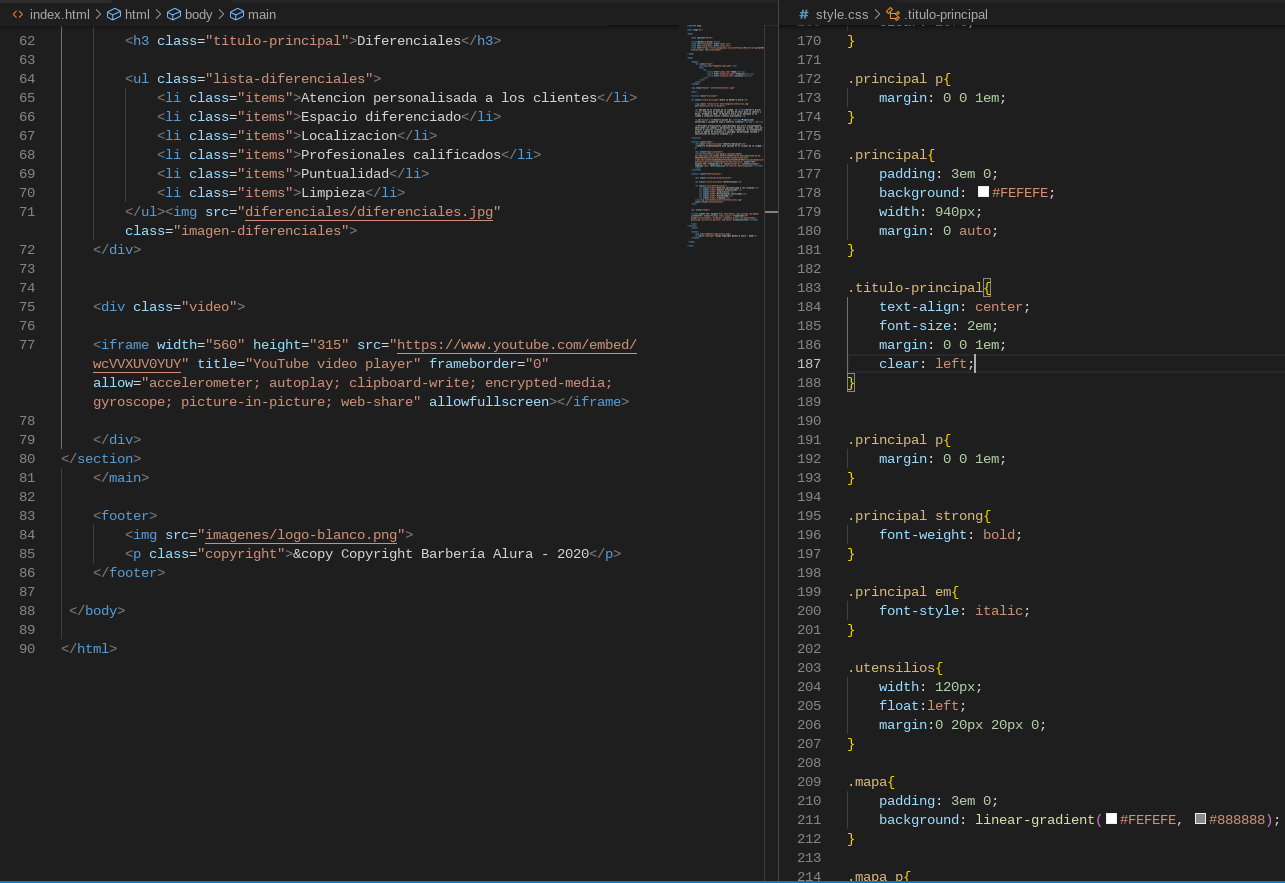Viewport: 1285px width, 883px height.
Task: Click line number 90 in index.html gutter
Action: tap(27, 649)
